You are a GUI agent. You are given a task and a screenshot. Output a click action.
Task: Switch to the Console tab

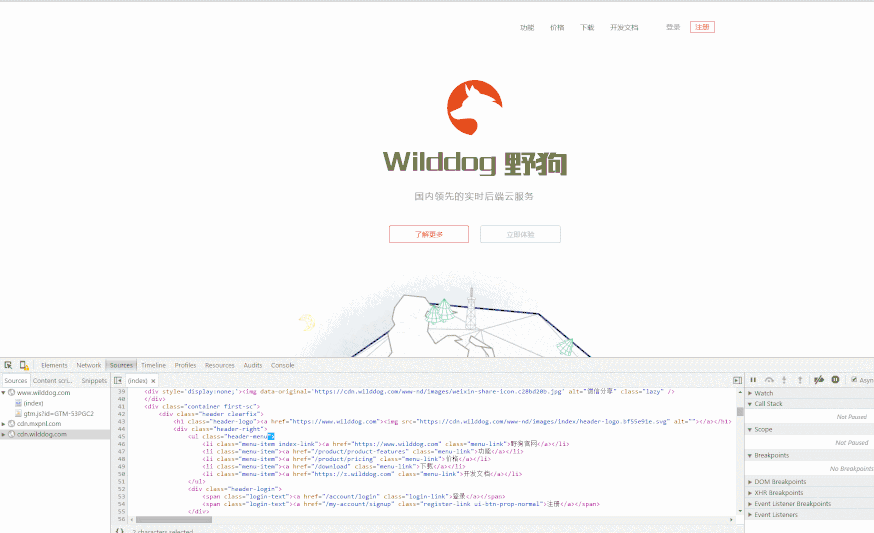coord(283,365)
